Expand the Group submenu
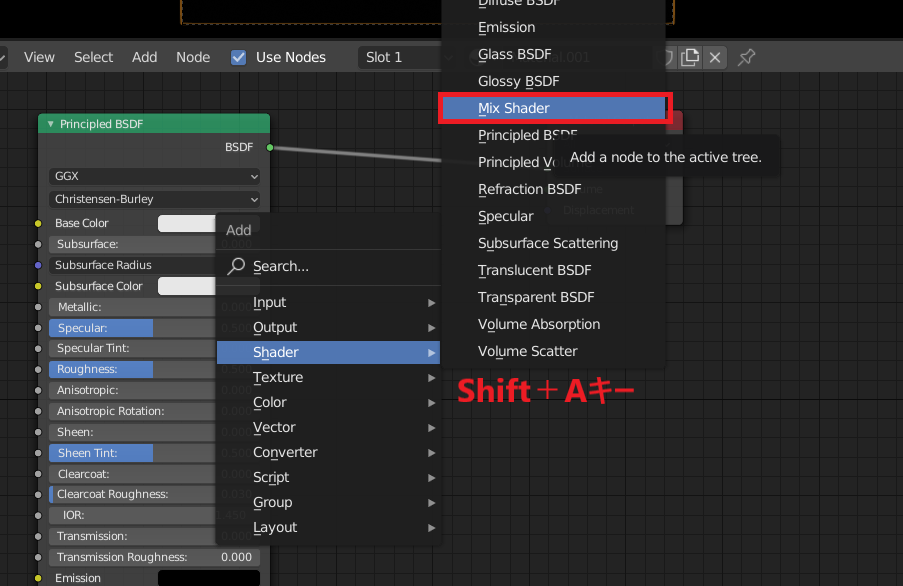Viewport: 903px width, 586px height. (x=328, y=503)
